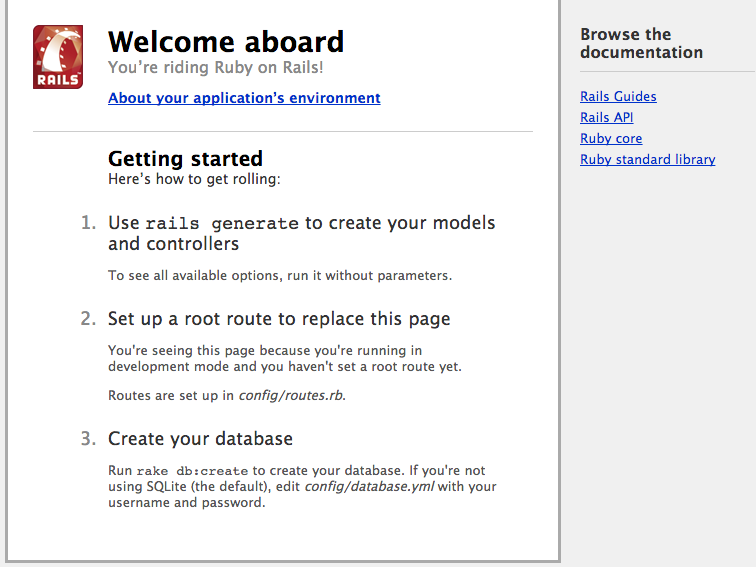Select the "Create your database" step heading
Viewport: 756px width, 567px height.
200,439
